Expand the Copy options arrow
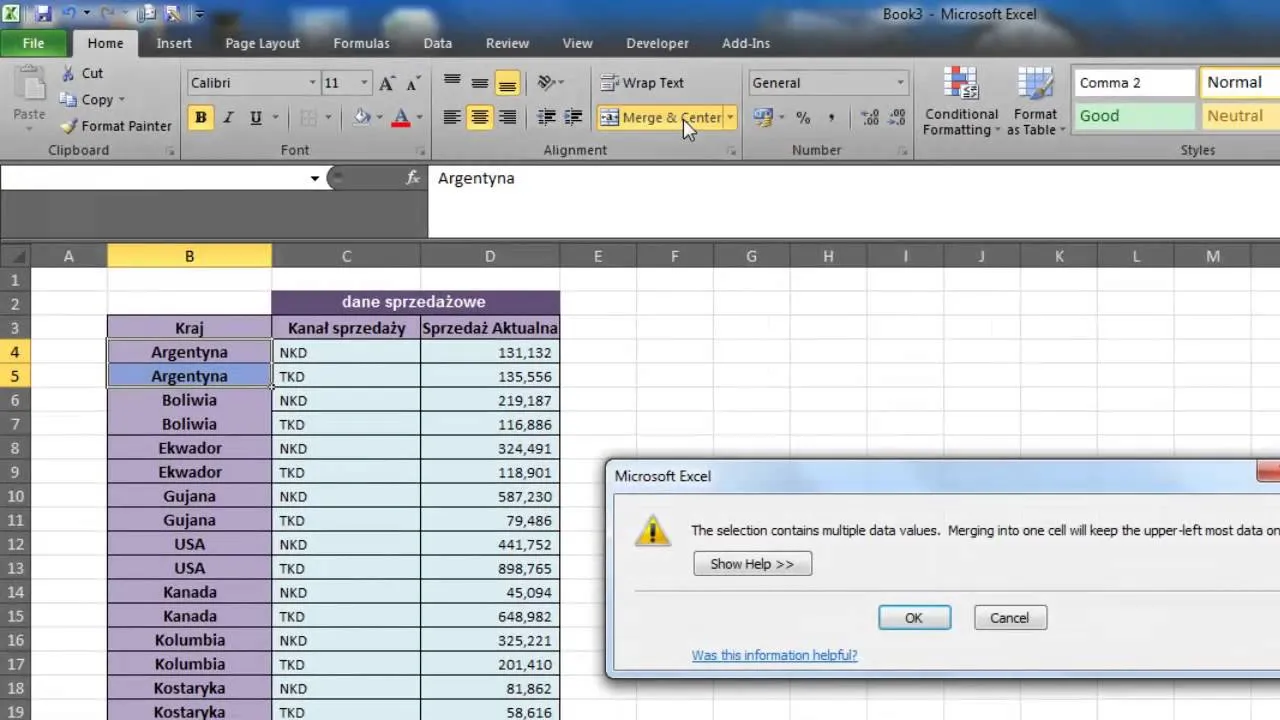Screen dimensions: 1280x720 (x=122, y=99)
